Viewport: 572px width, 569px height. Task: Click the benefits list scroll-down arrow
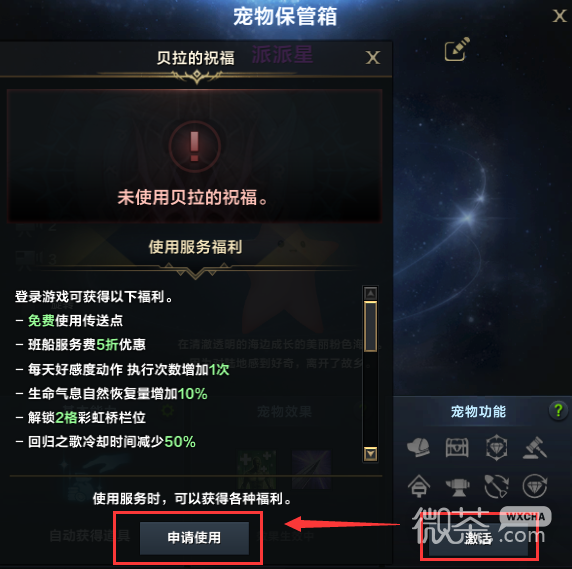coord(371,454)
